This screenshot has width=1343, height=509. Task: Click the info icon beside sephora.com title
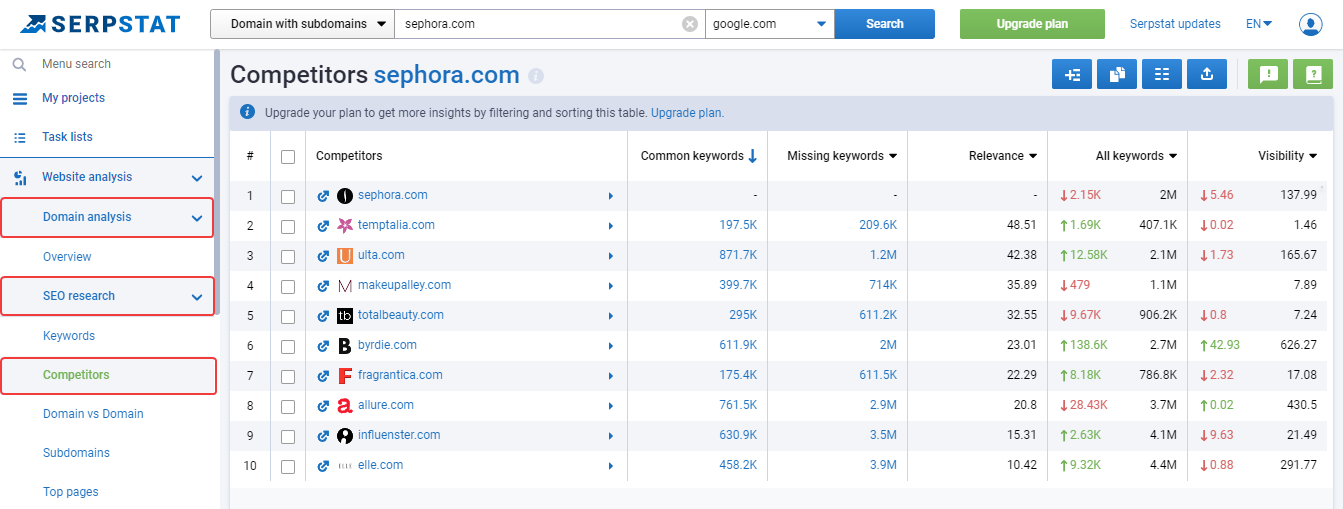(536, 76)
